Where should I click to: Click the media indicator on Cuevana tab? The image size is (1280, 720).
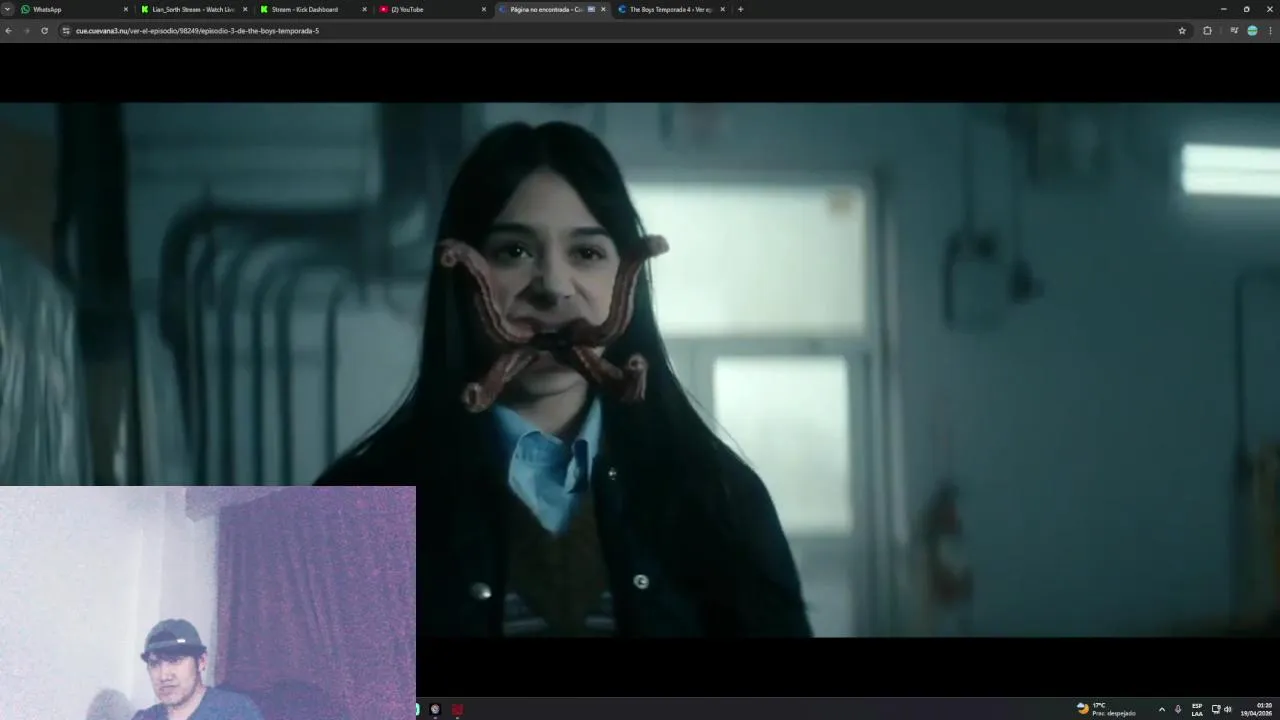(591, 9)
